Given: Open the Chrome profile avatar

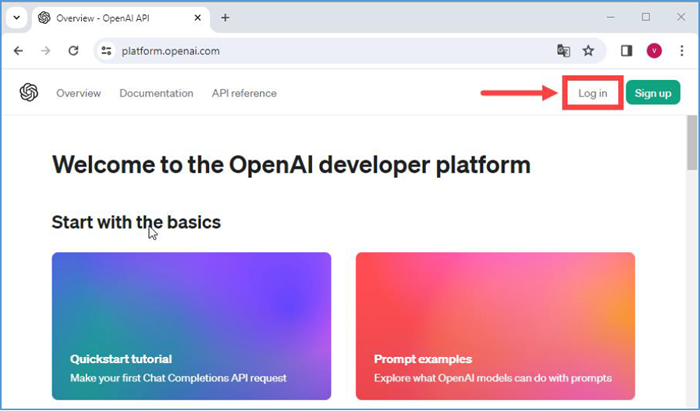Looking at the screenshot, I should [x=654, y=51].
